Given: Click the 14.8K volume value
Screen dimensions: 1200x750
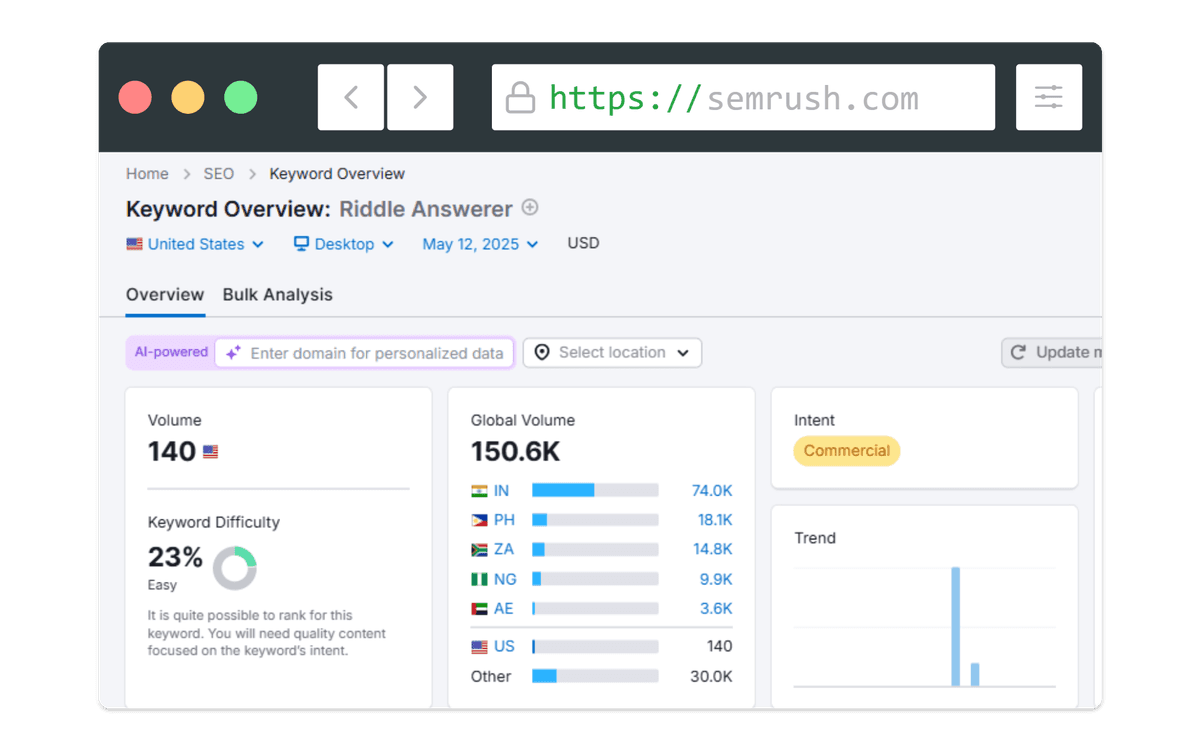Looking at the screenshot, I should tap(713, 549).
